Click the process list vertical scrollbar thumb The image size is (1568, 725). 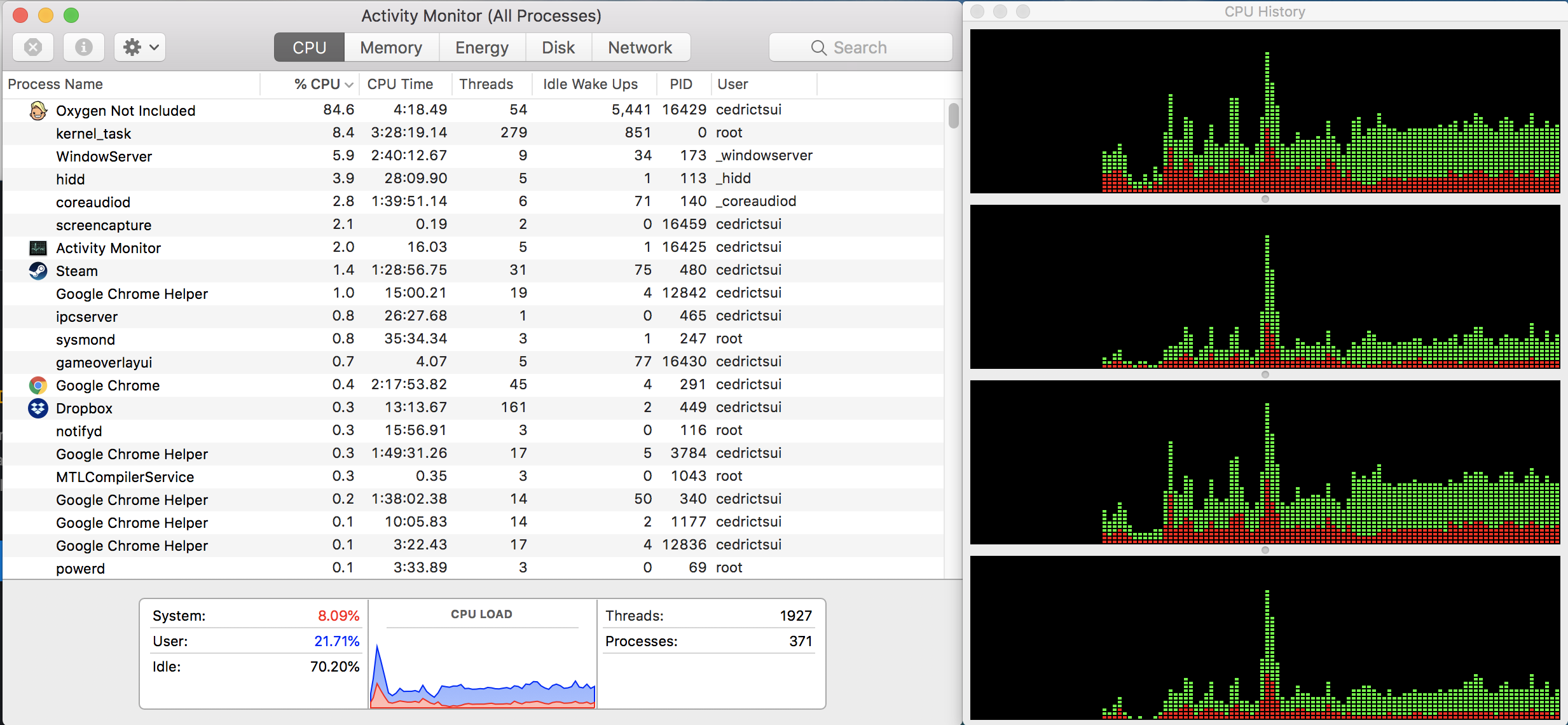953,116
